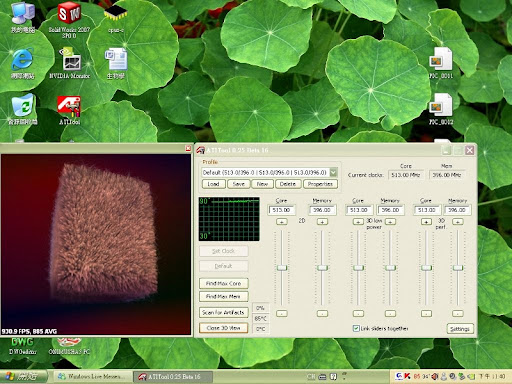Increase 3D perf Memory with plus button

click(458, 222)
